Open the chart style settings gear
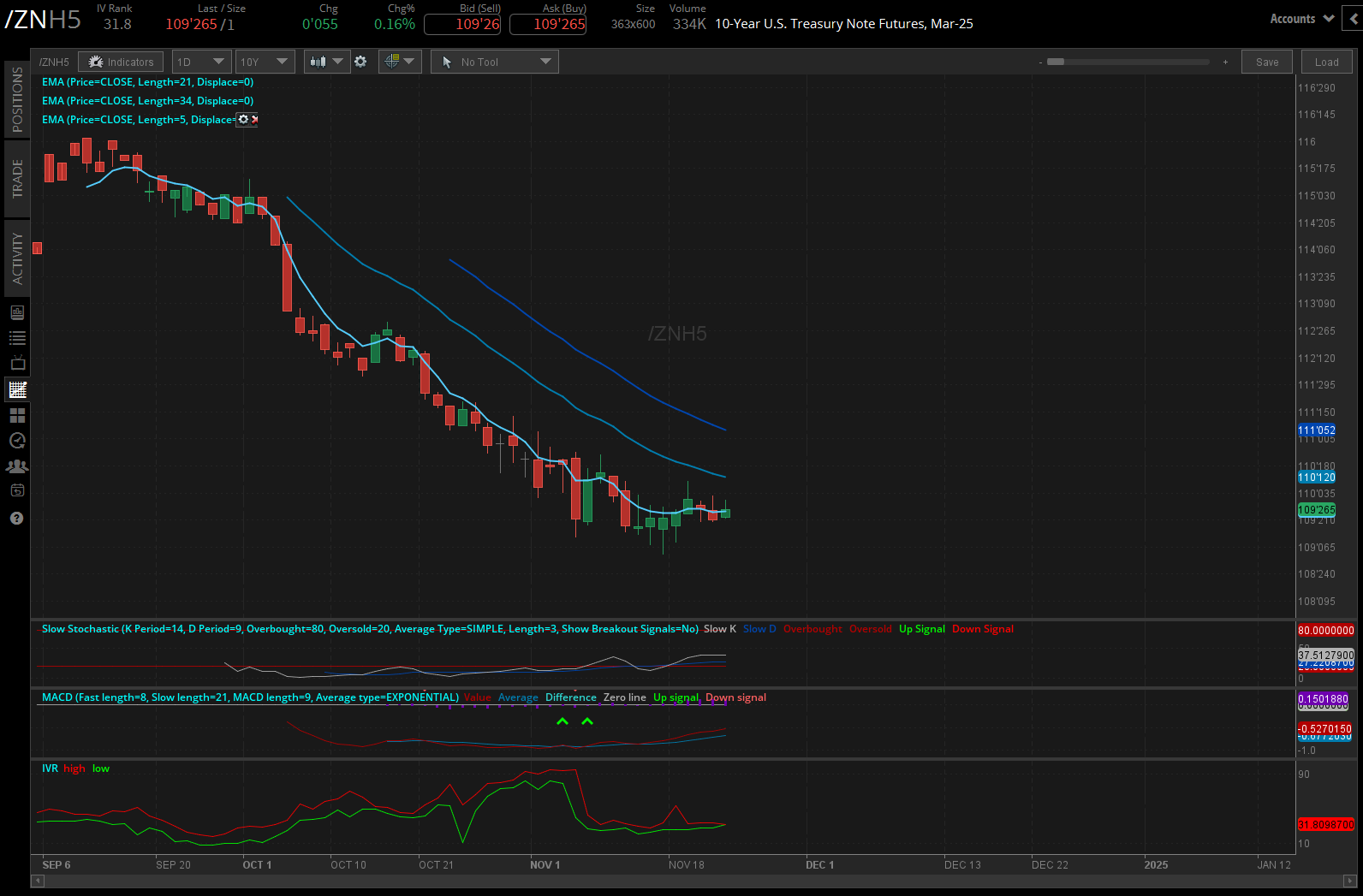Viewport: 1363px width, 896px height. pos(360,62)
